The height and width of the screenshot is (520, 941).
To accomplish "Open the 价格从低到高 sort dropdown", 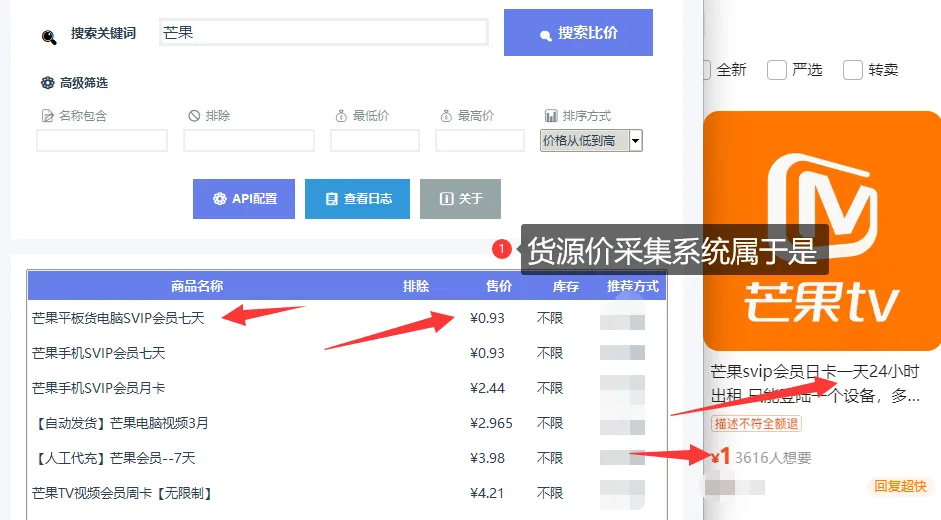I will (x=591, y=141).
